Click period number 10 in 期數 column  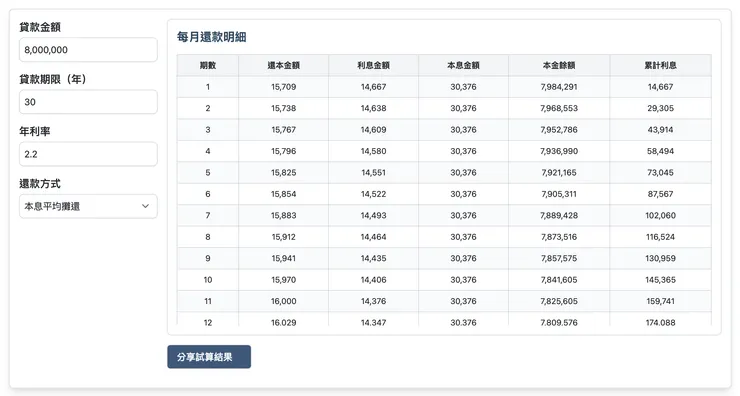[x=208, y=280]
